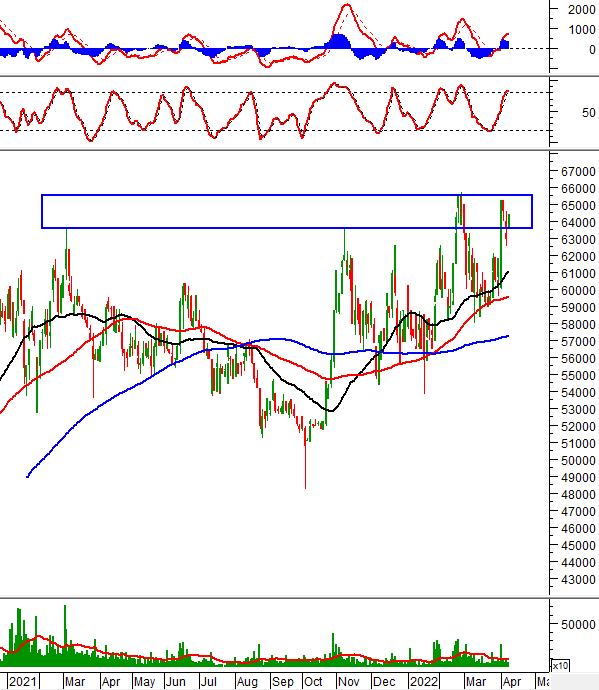Select the Aug marker on the time axis
Screen dimensions: 599x690
(x=246, y=682)
